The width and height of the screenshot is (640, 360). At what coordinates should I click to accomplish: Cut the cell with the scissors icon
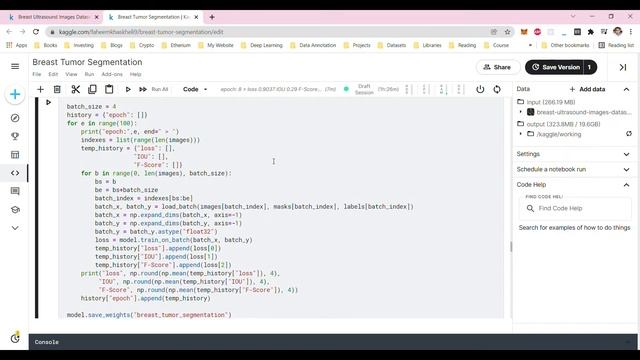(x=76, y=89)
